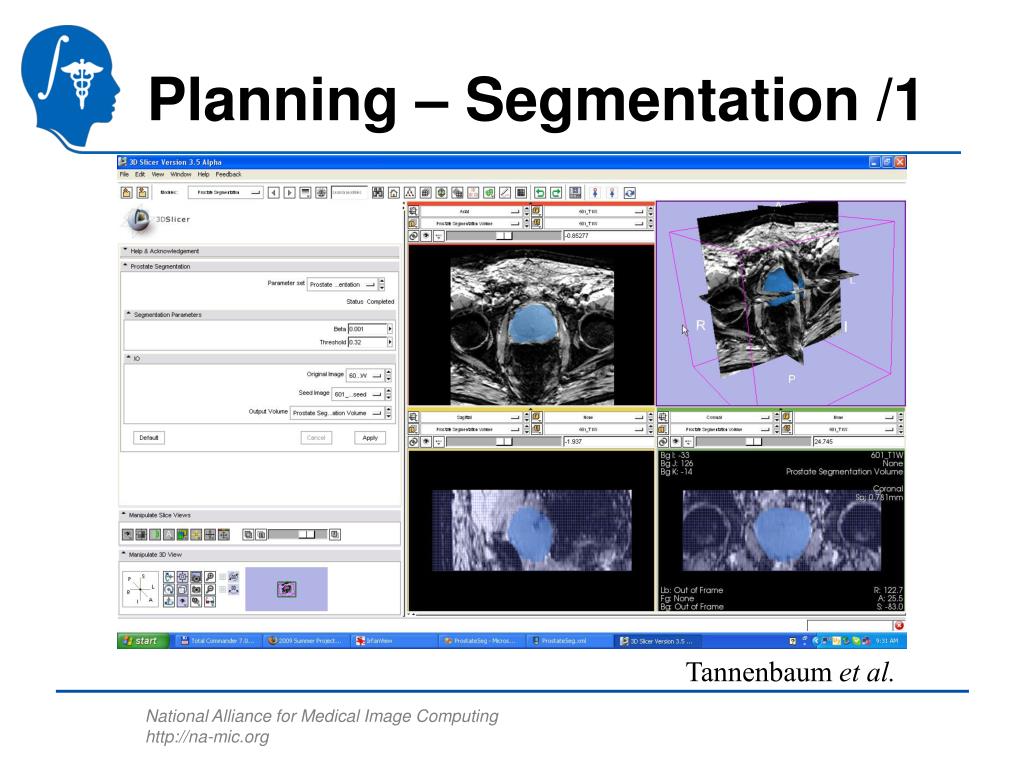Click the spin rotate icon in 3D View

point(169,590)
